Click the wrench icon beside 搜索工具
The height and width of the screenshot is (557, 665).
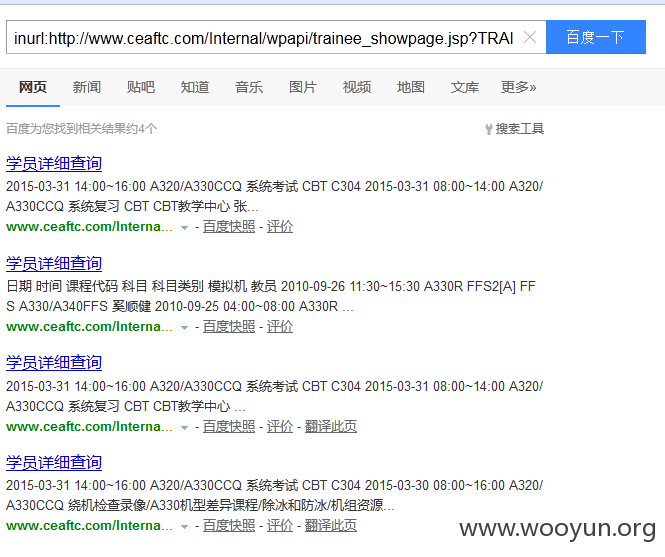(489, 129)
